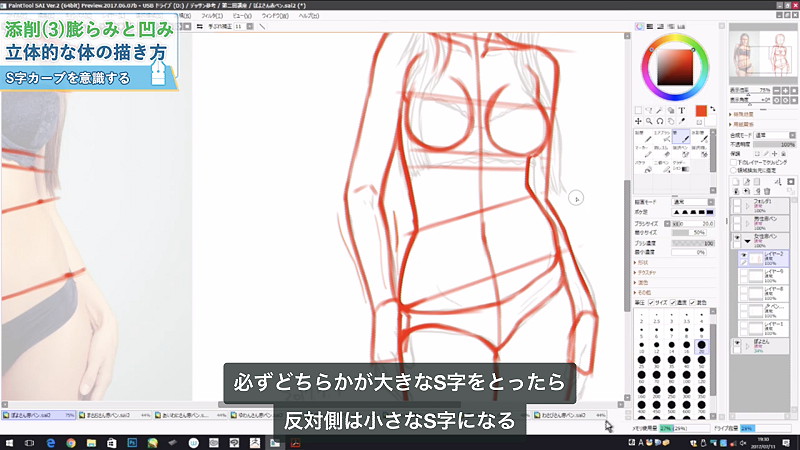The image size is (800, 450).
Task: Show the RGB slider panel
Action: pos(650,27)
